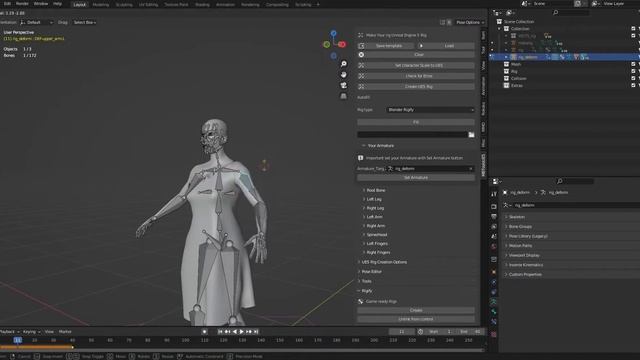Open the Render properties tab icon

(493, 207)
